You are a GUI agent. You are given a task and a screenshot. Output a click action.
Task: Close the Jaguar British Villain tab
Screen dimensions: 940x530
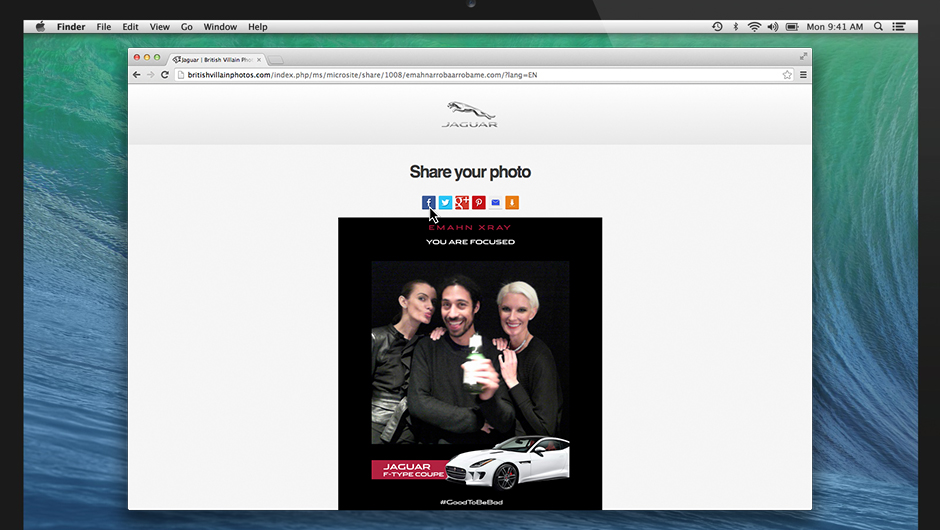tap(259, 60)
